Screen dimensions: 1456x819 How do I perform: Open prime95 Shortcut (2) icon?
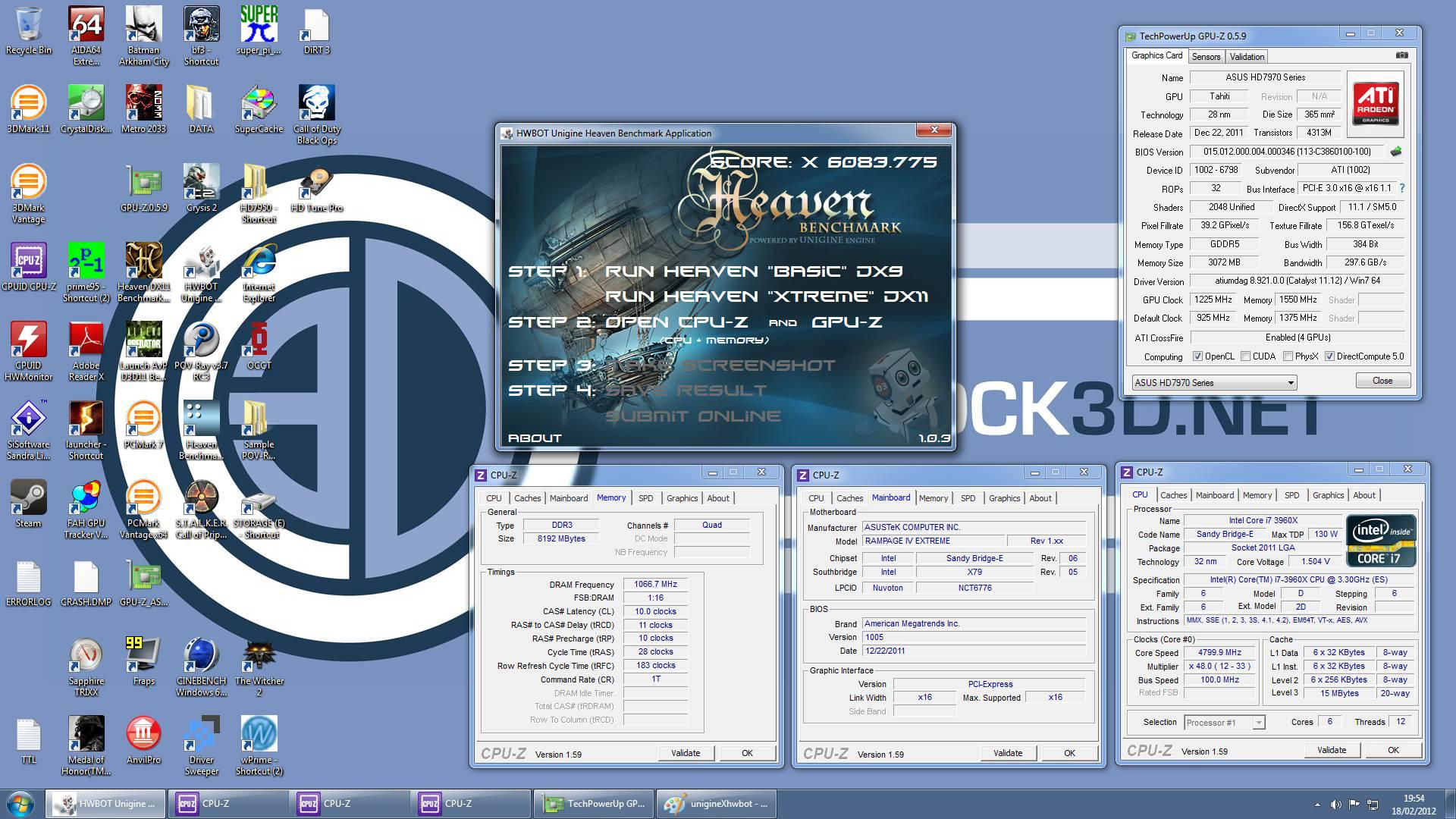pos(86,272)
